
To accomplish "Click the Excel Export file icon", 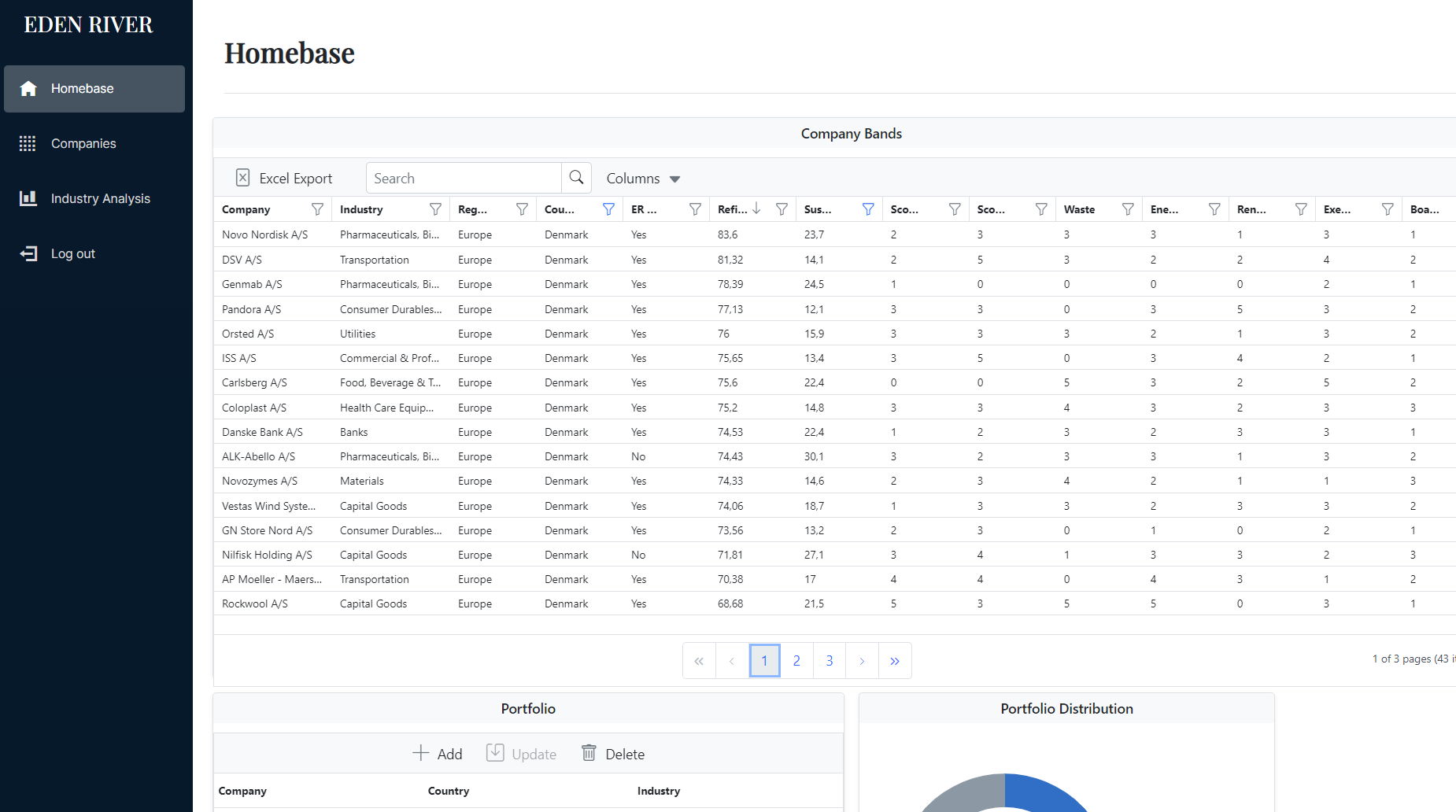I will (x=243, y=178).
